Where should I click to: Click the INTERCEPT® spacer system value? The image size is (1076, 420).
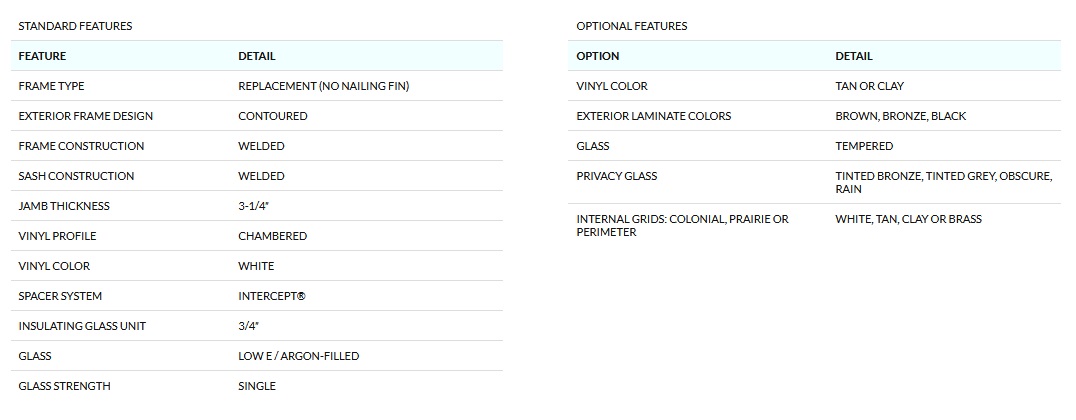point(270,296)
